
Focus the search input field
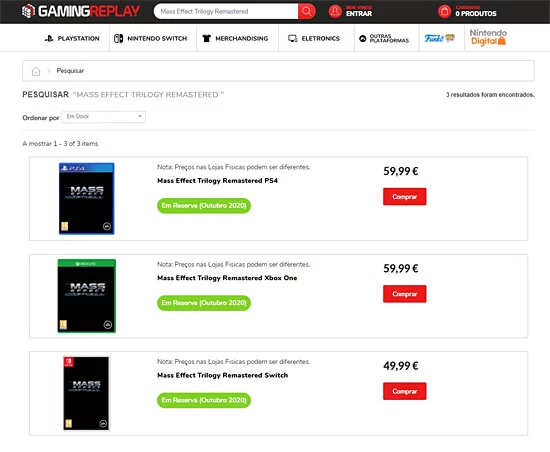pos(226,11)
